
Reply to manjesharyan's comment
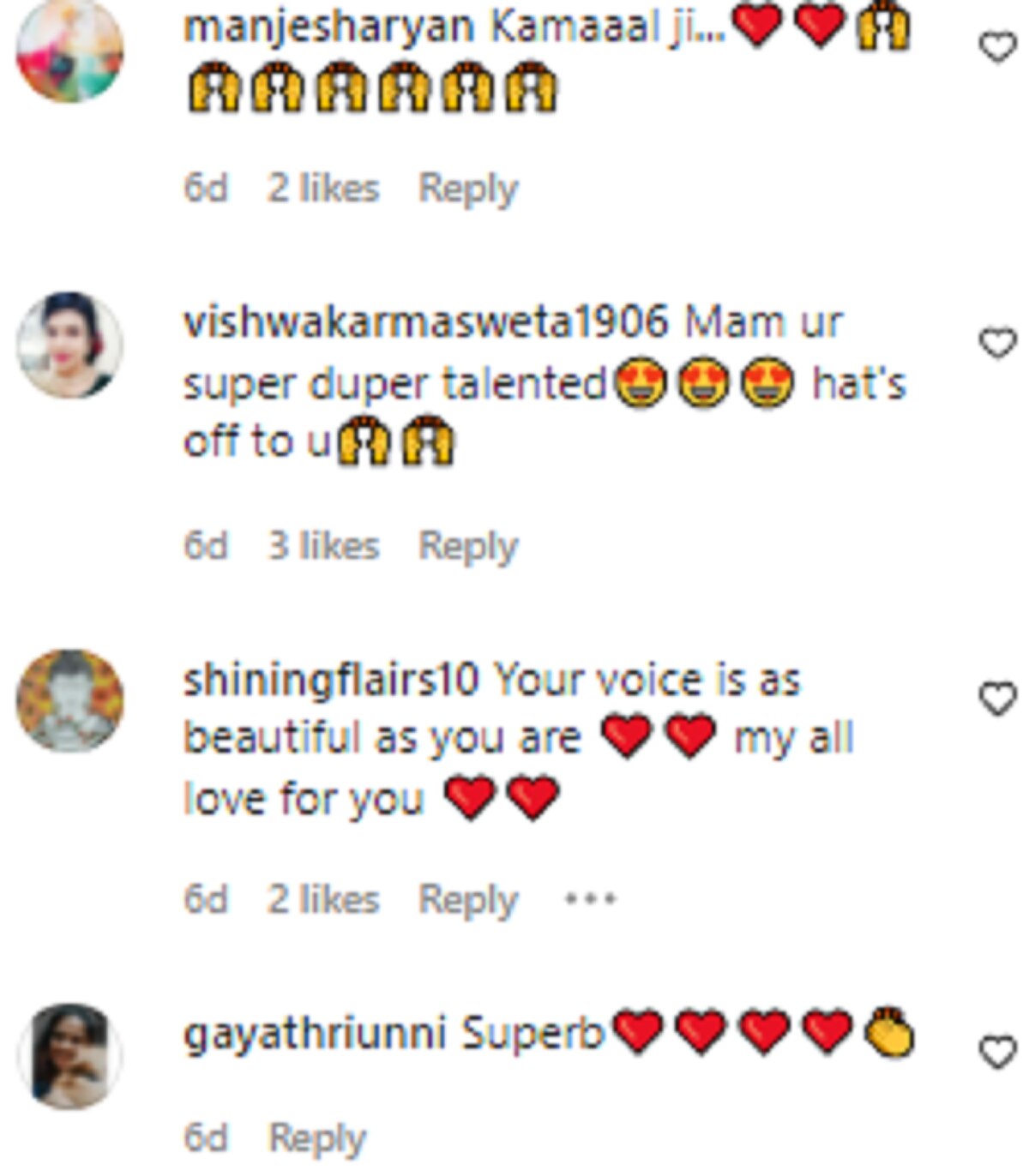[468, 189]
